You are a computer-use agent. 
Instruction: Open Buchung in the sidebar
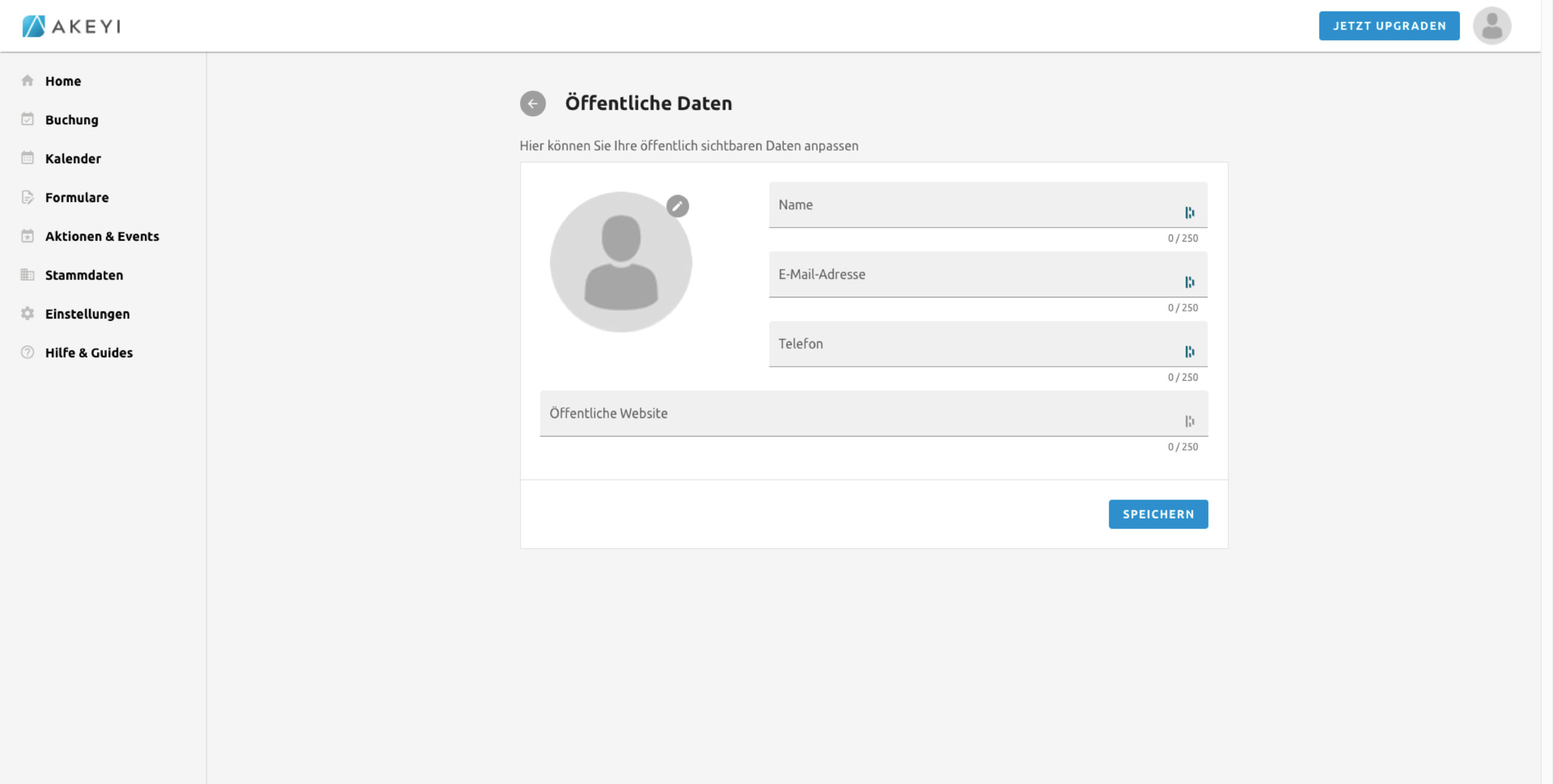point(72,120)
